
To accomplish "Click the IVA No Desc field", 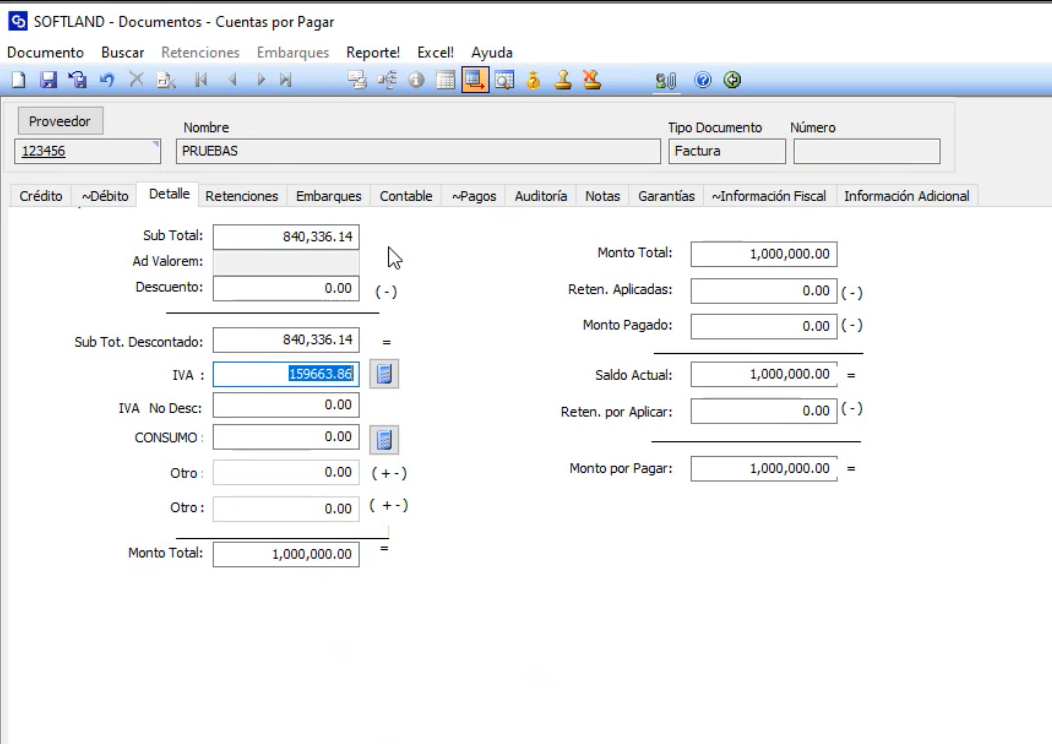I will (x=286, y=405).
